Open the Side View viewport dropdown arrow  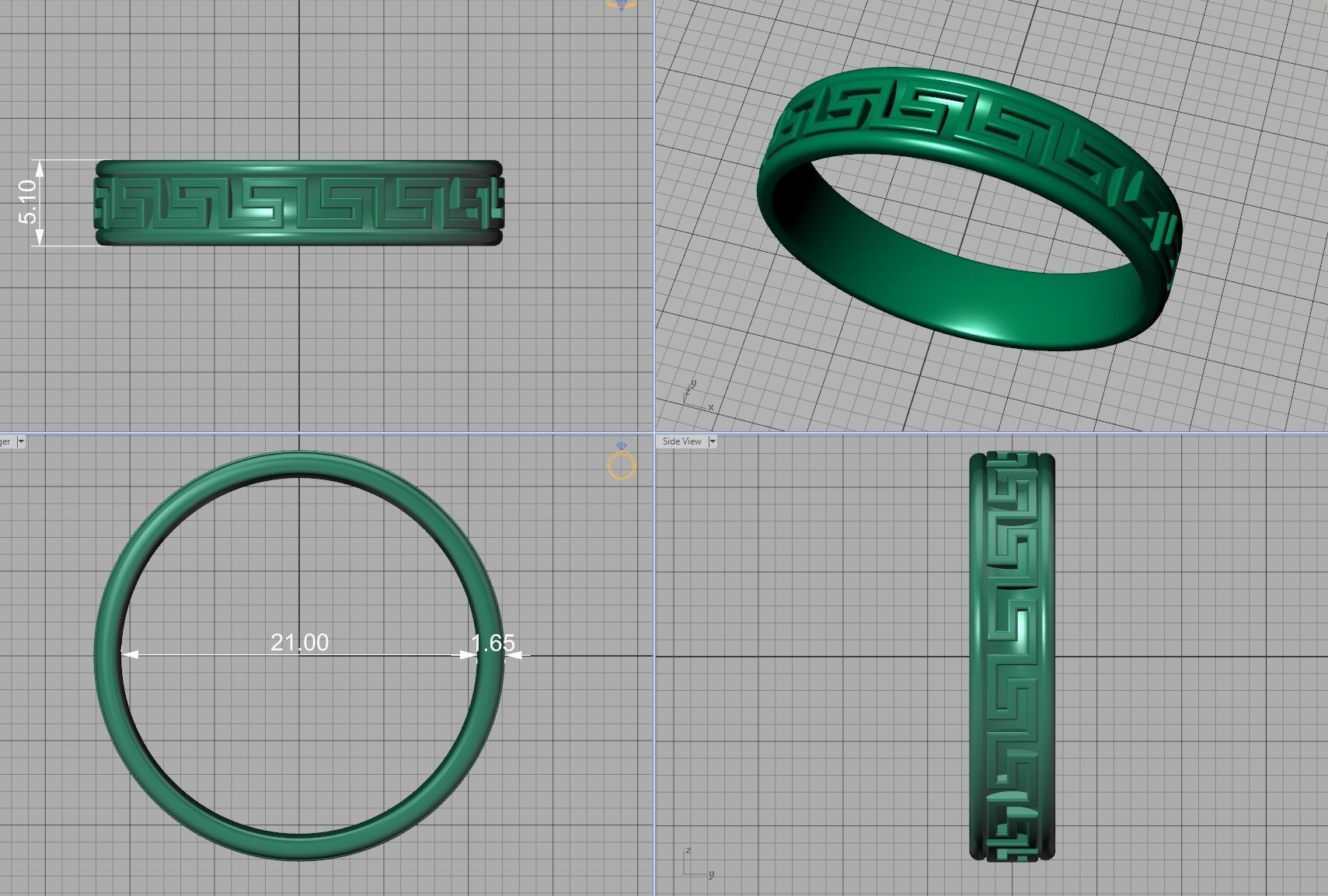click(713, 441)
